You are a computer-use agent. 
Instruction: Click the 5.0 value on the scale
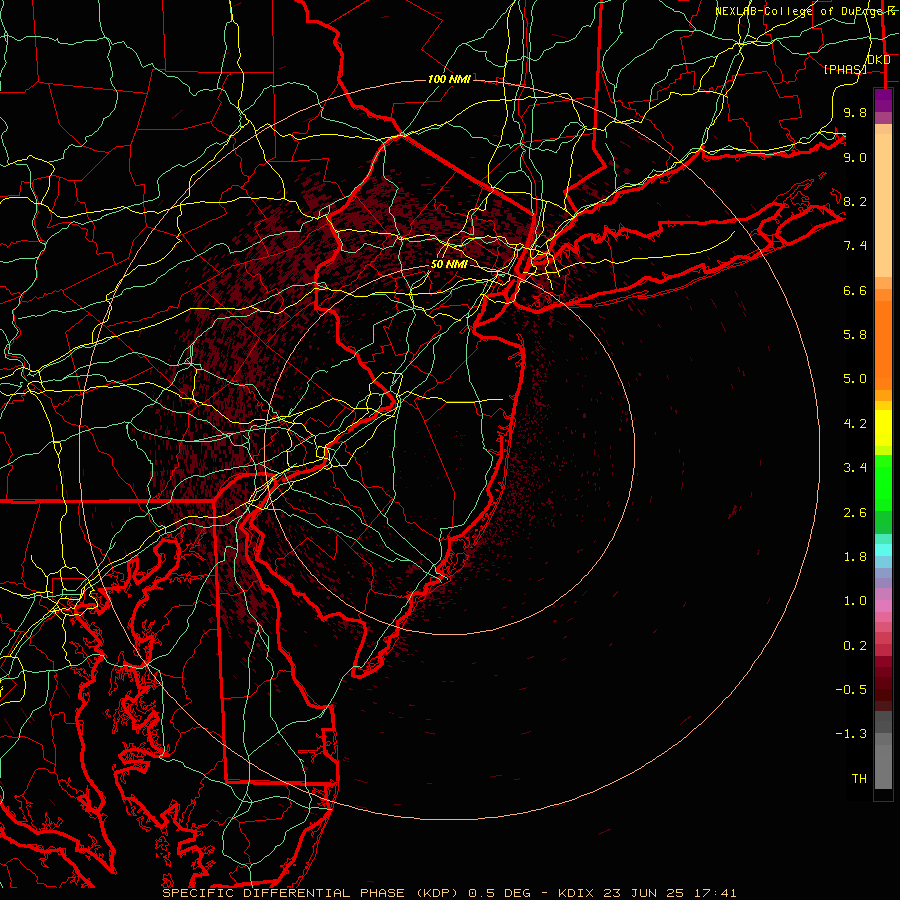[x=855, y=379]
